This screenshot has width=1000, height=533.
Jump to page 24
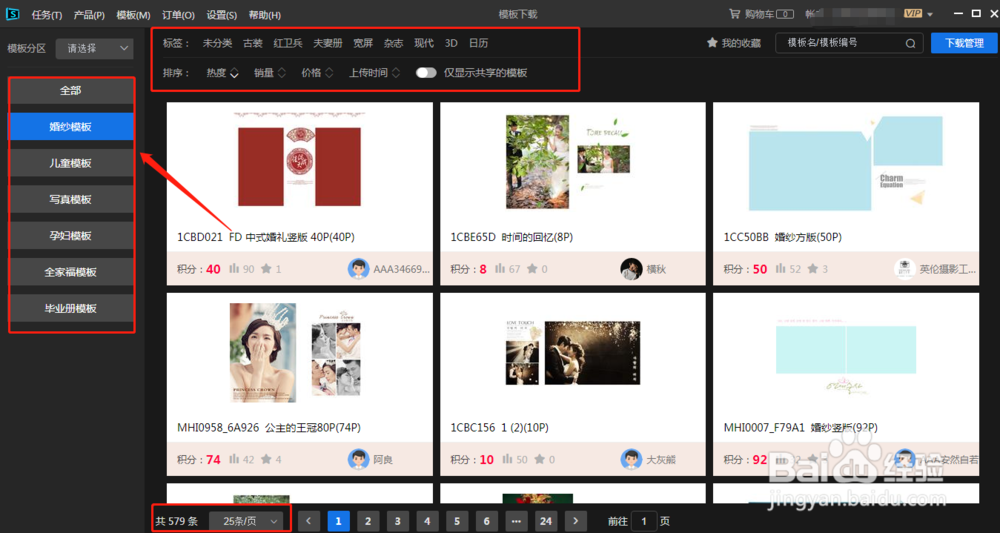[x=546, y=521]
